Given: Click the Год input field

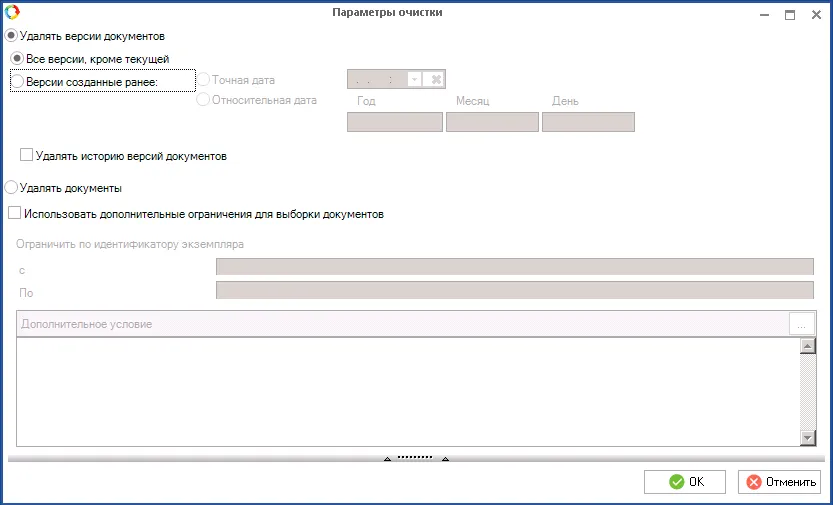Looking at the screenshot, I should pos(394,122).
